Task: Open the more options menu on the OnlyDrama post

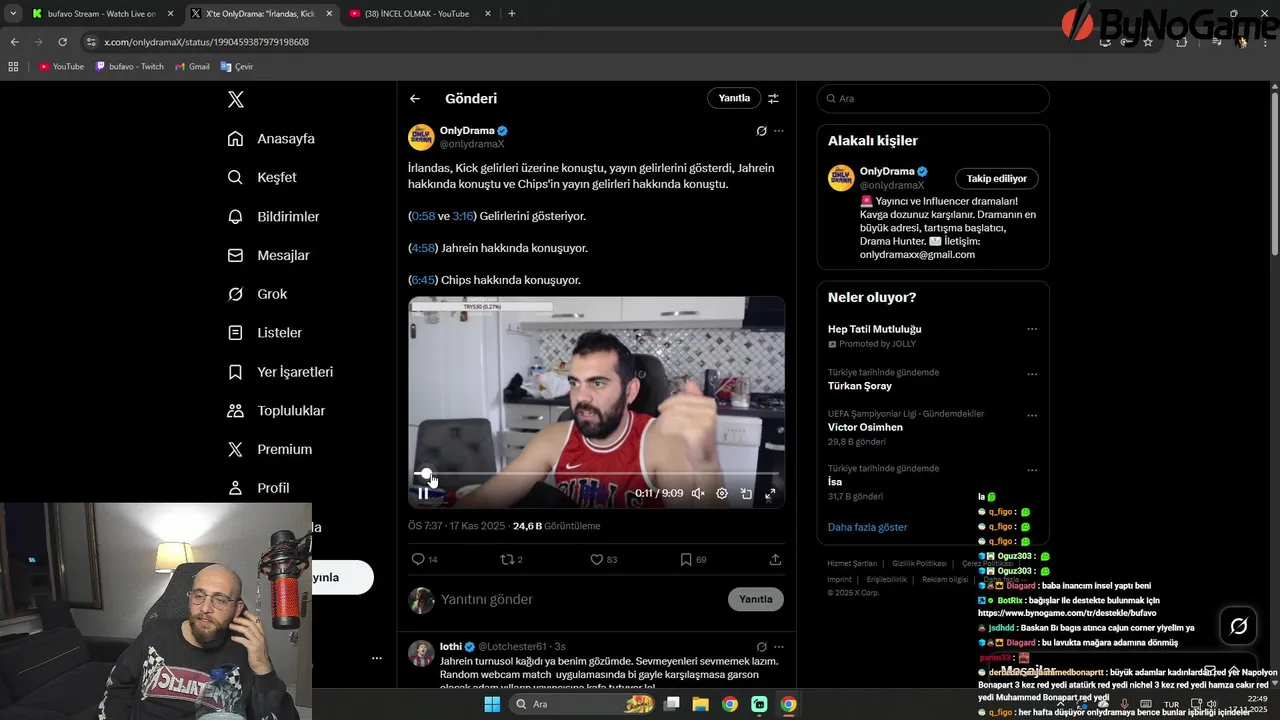Action: pos(779,131)
